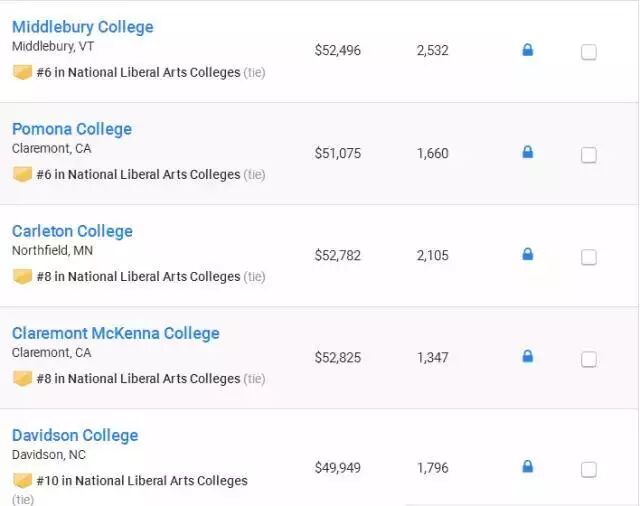The image size is (640, 506).
Task: Visit the Carleton College page link
Action: tap(72, 231)
